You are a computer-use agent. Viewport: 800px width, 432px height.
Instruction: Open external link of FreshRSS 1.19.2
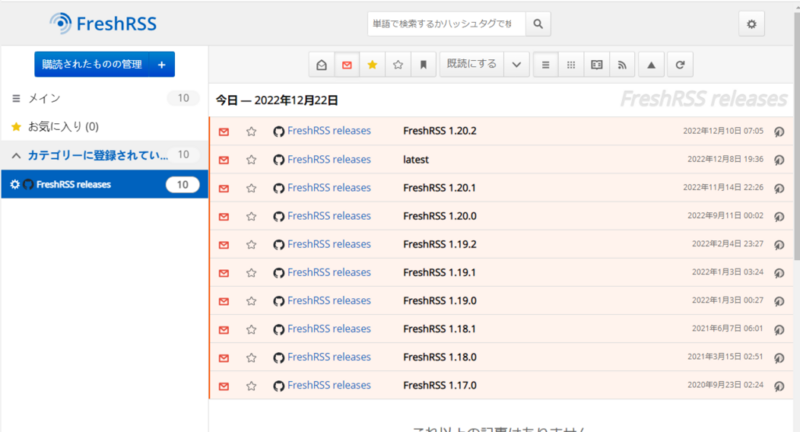(779, 245)
